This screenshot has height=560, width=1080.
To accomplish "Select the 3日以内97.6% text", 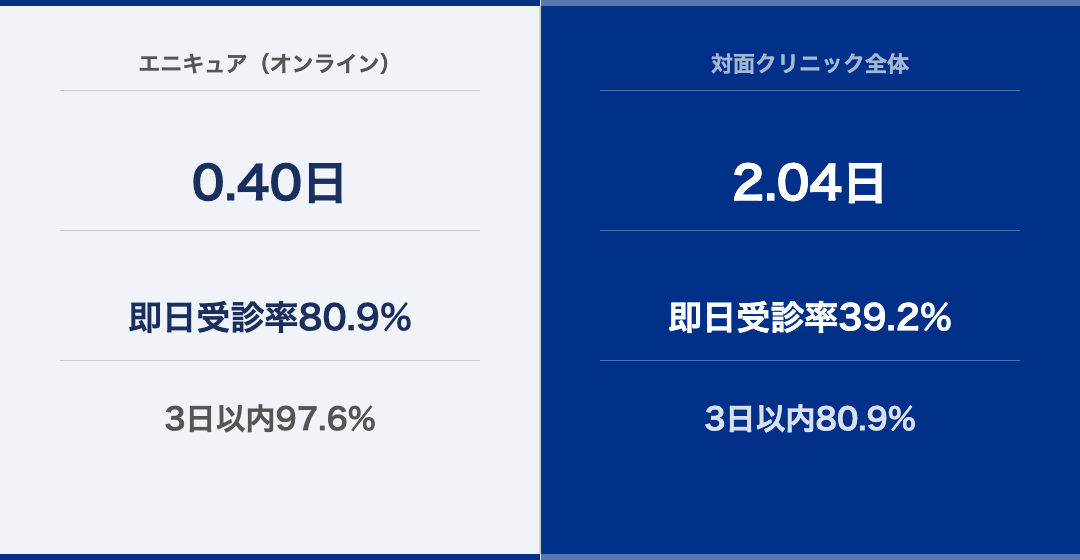I will click(269, 419).
